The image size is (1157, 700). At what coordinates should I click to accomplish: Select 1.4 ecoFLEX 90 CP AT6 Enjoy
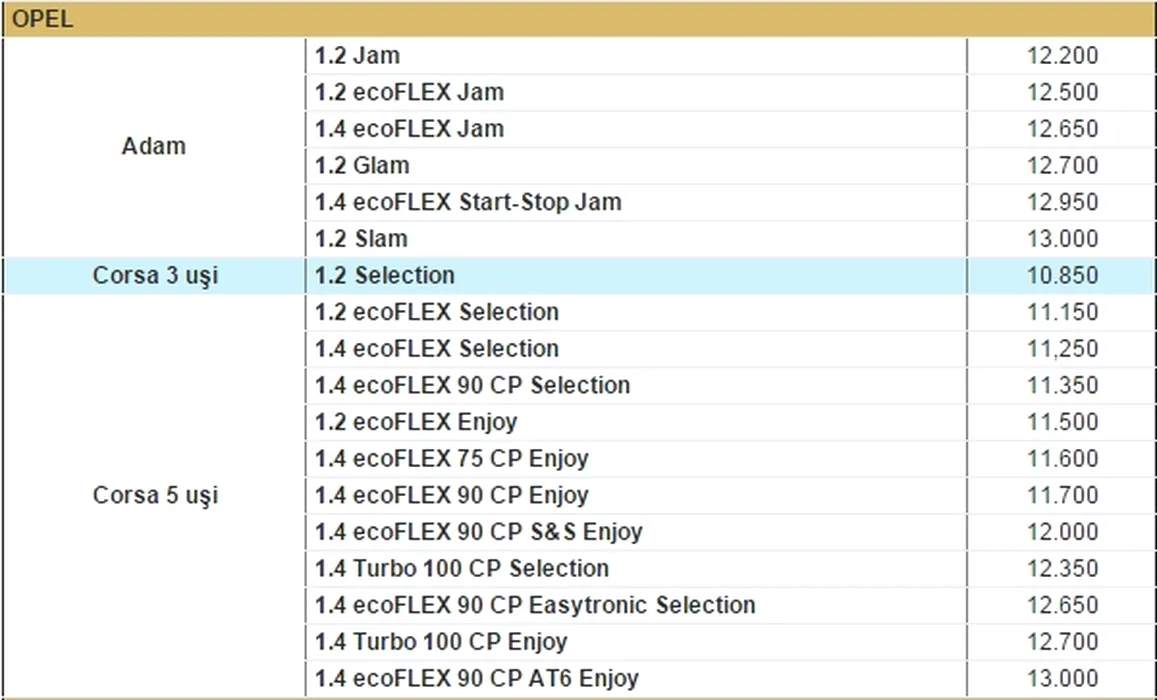pos(476,679)
